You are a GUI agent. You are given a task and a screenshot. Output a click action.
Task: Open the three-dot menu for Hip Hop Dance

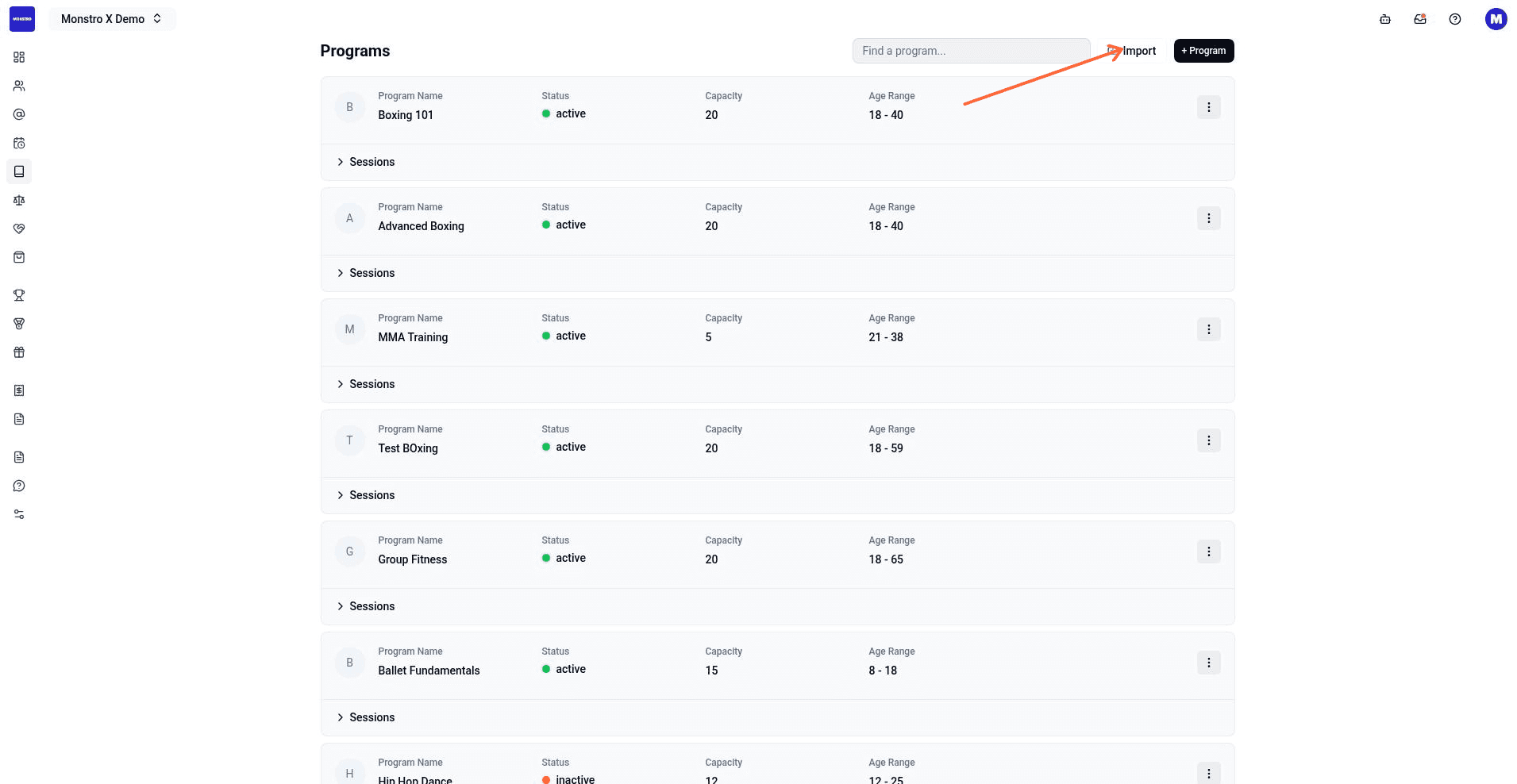click(x=1209, y=773)
